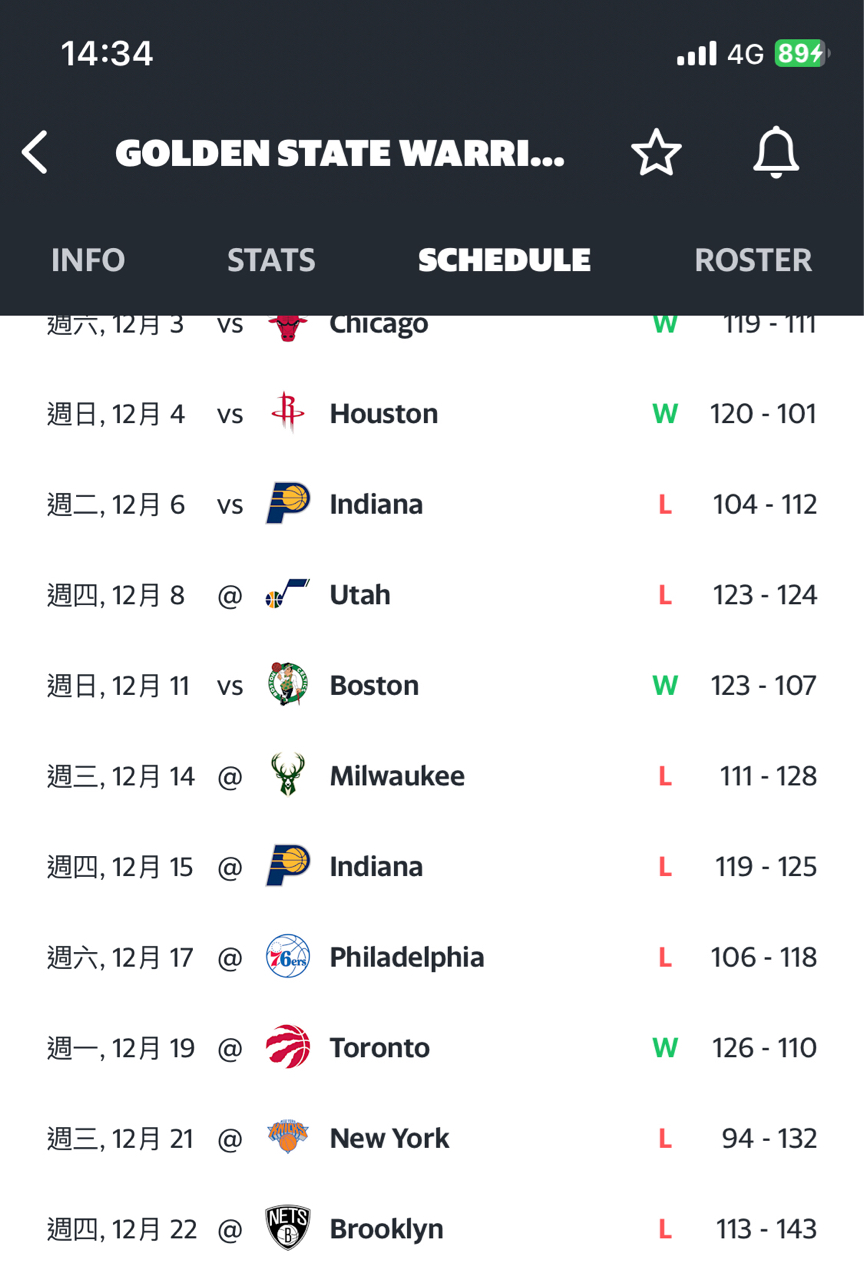
Task: Tap the Indiana Pacers logo on 12月 6
Action: 288,504
